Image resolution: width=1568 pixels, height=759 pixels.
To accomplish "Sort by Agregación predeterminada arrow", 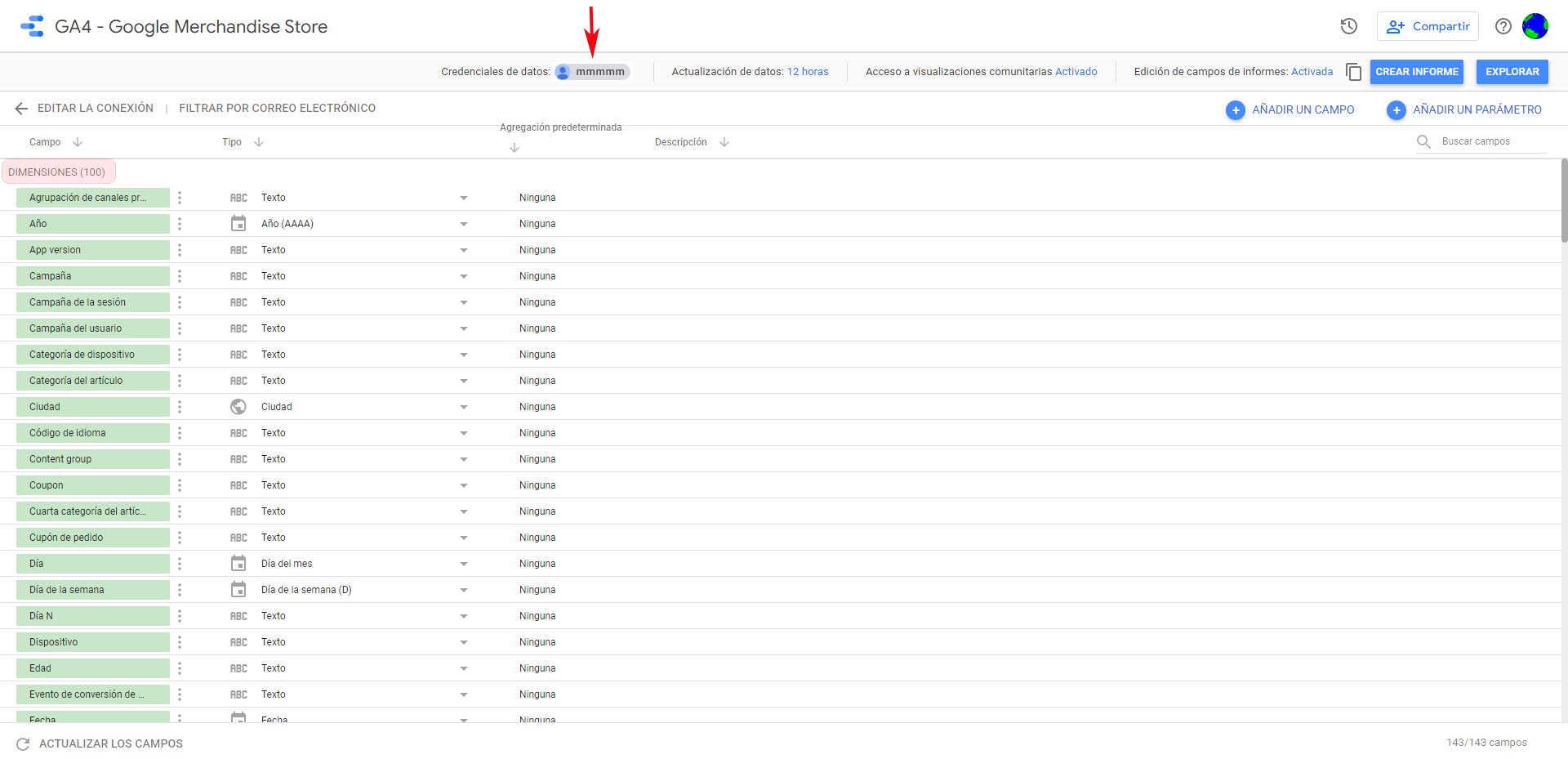I will pos(514,148).
